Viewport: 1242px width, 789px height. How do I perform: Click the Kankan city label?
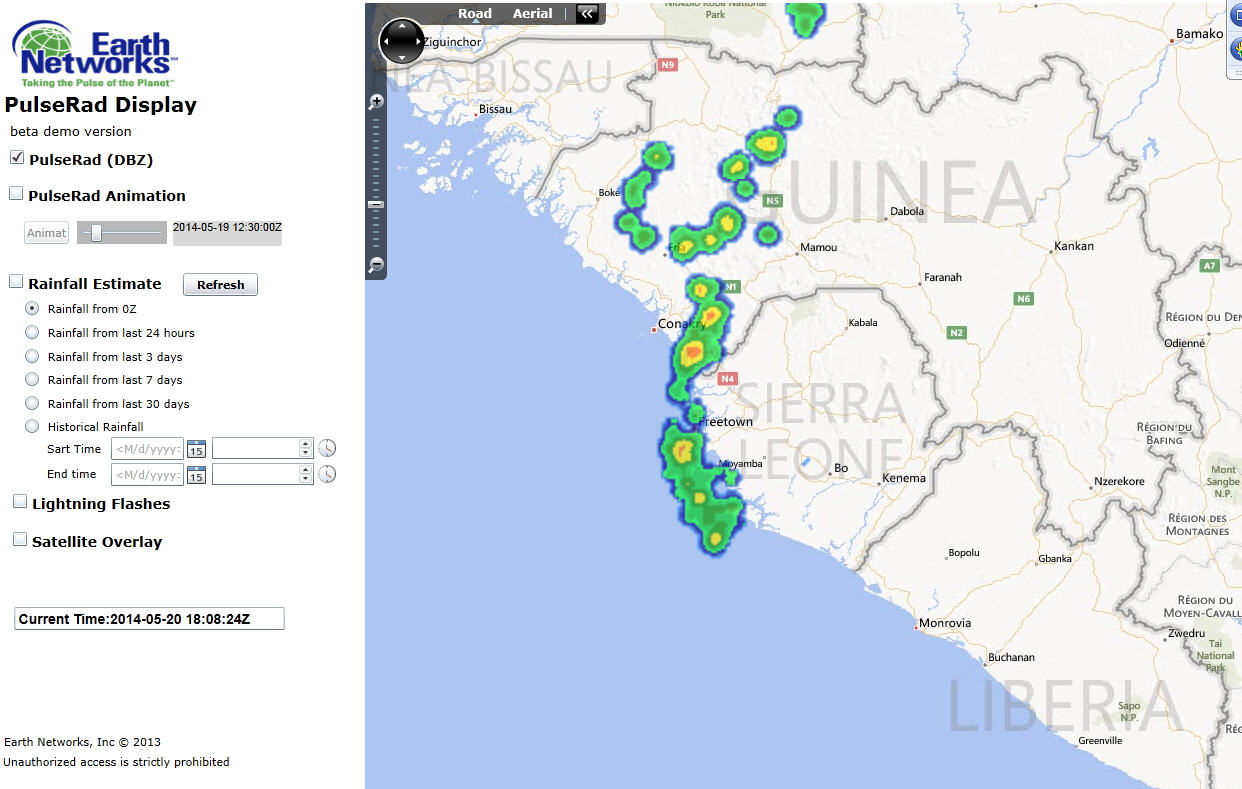1074,246
